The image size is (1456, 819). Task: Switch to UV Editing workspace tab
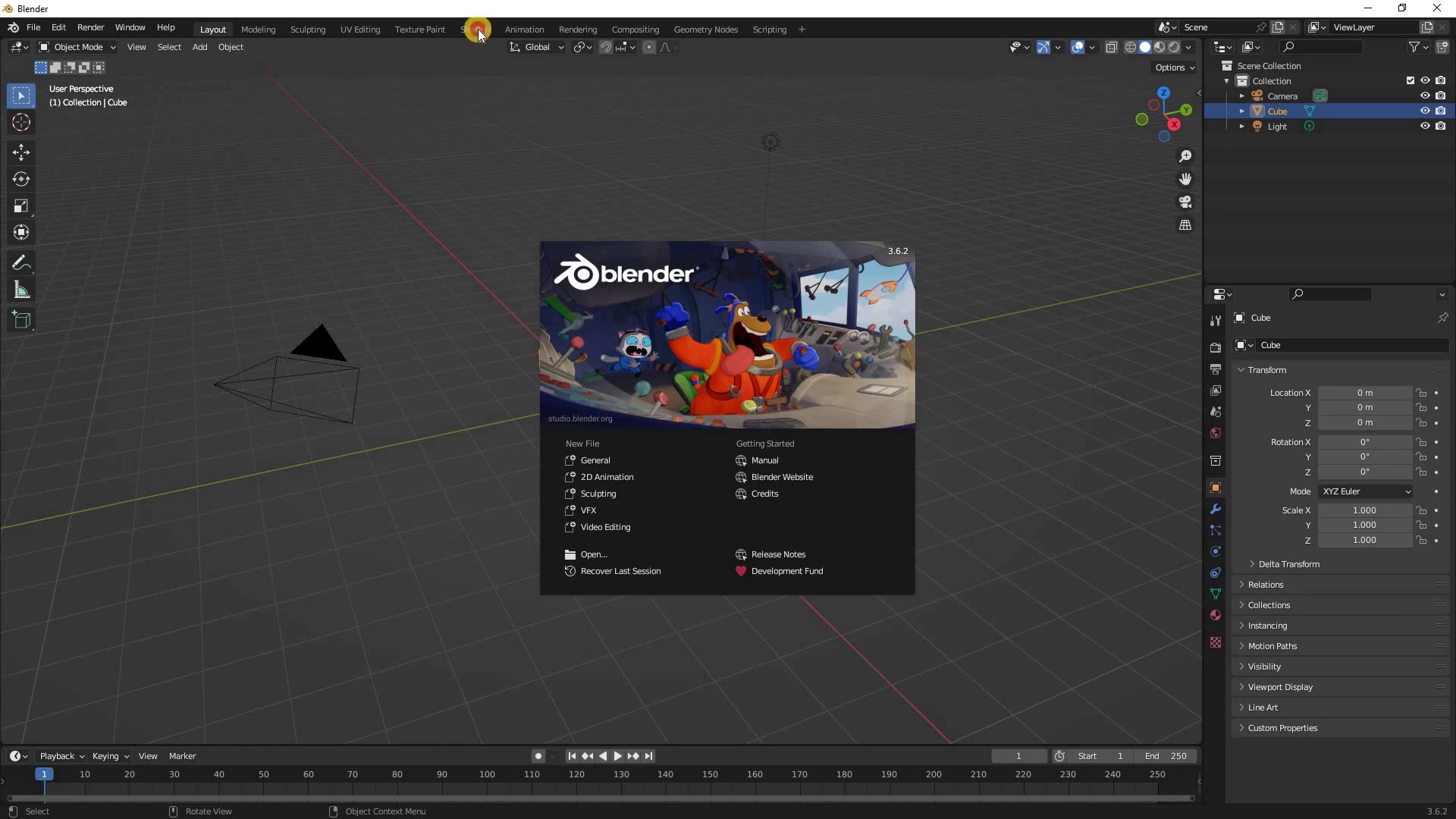[x=360, y=30]
